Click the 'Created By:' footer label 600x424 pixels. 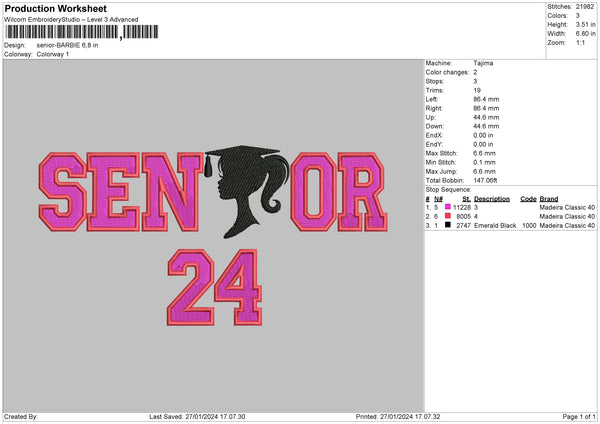21,417
